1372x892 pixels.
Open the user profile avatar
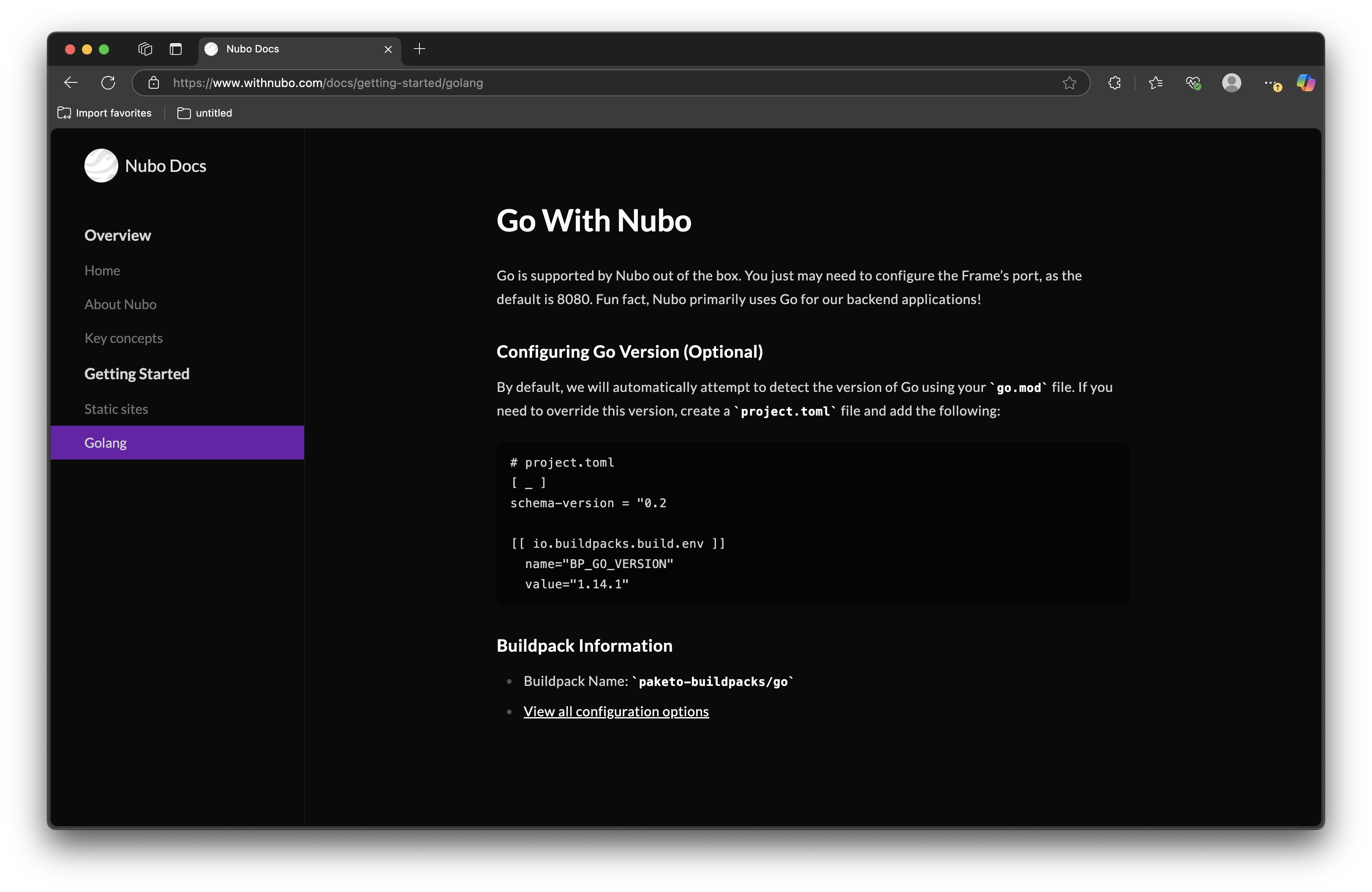(1231, 83)
